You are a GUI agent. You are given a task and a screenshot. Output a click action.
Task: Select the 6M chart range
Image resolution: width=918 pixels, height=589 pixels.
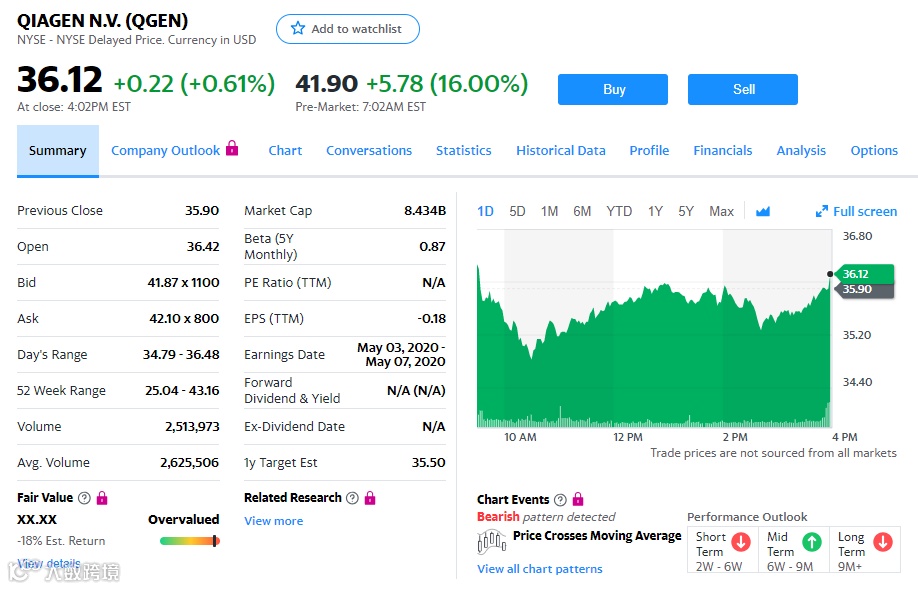(582, 211)
